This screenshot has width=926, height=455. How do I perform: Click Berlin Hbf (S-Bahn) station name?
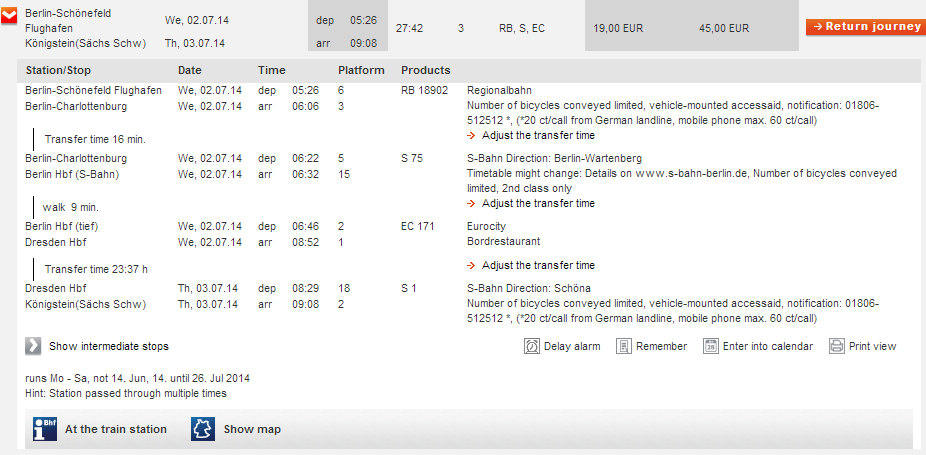point(72,174)
